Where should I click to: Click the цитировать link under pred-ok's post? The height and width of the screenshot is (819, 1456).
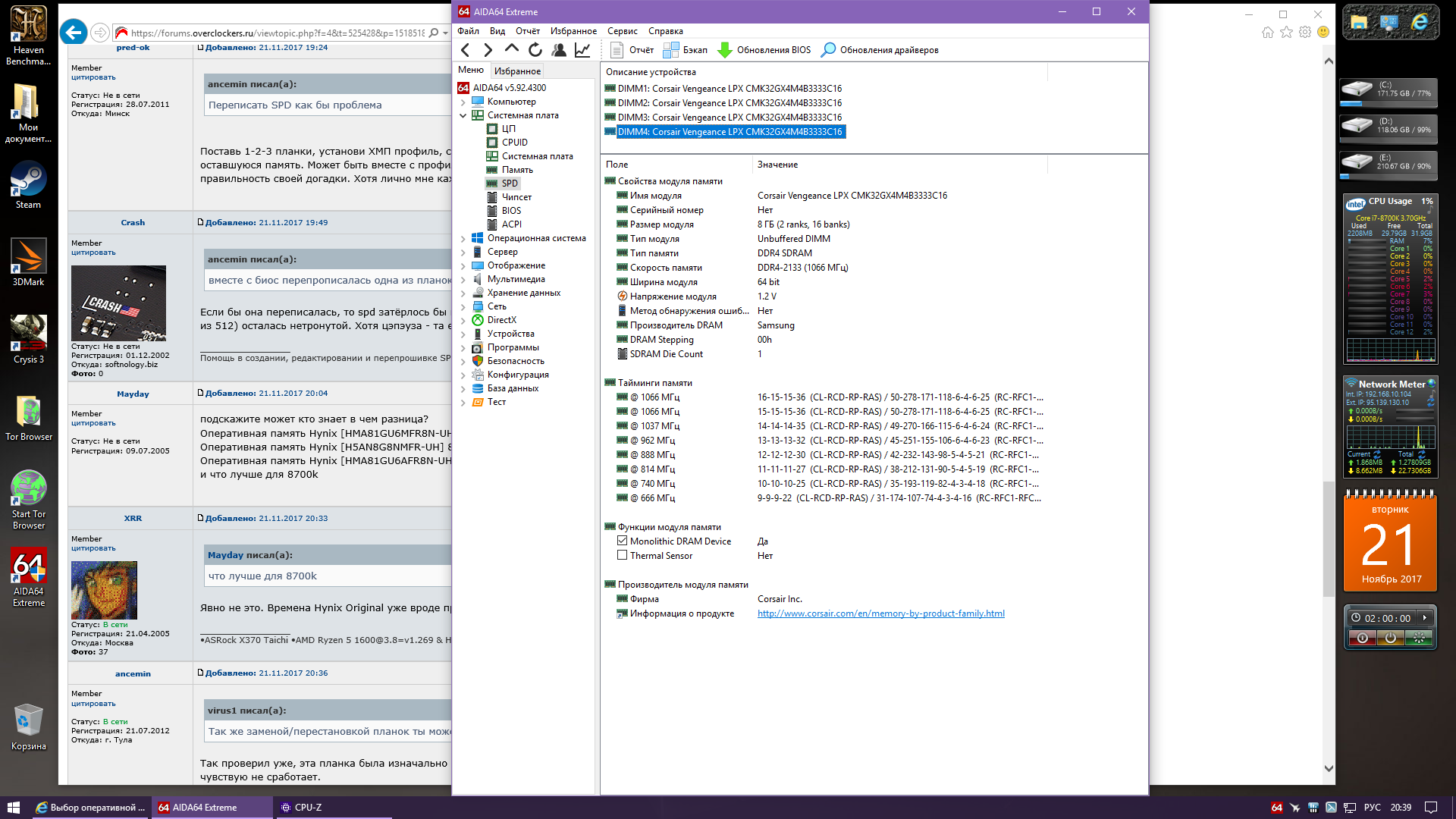pos(93,77)
